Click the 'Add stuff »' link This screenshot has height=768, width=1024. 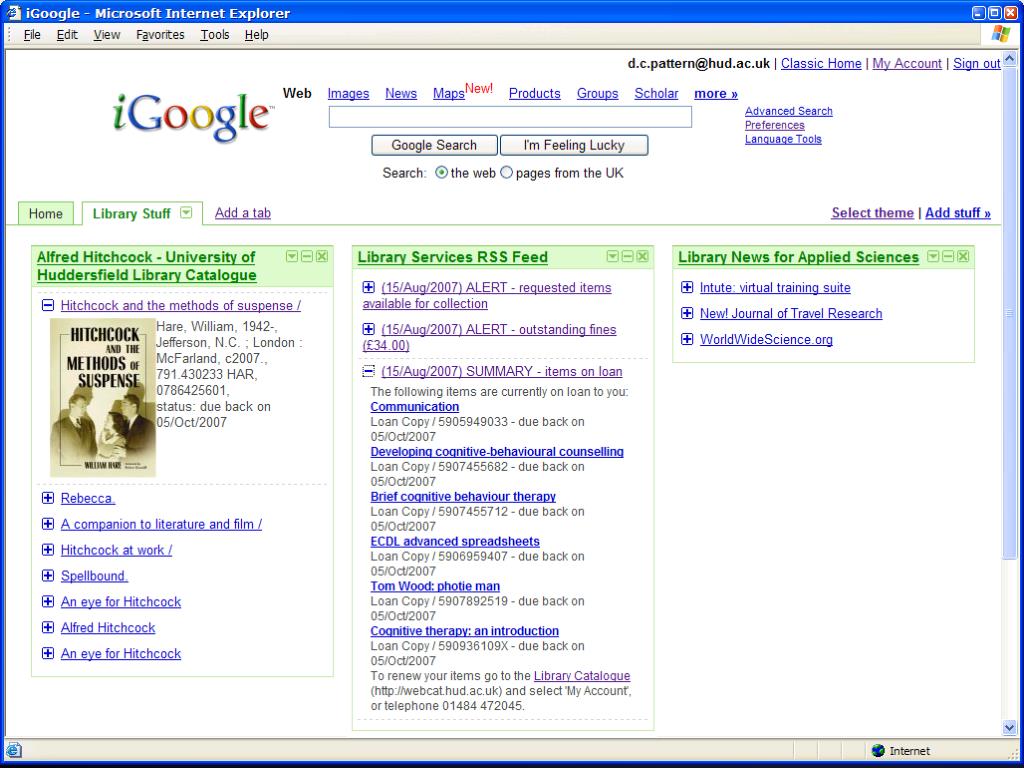[x=958, y=213]
